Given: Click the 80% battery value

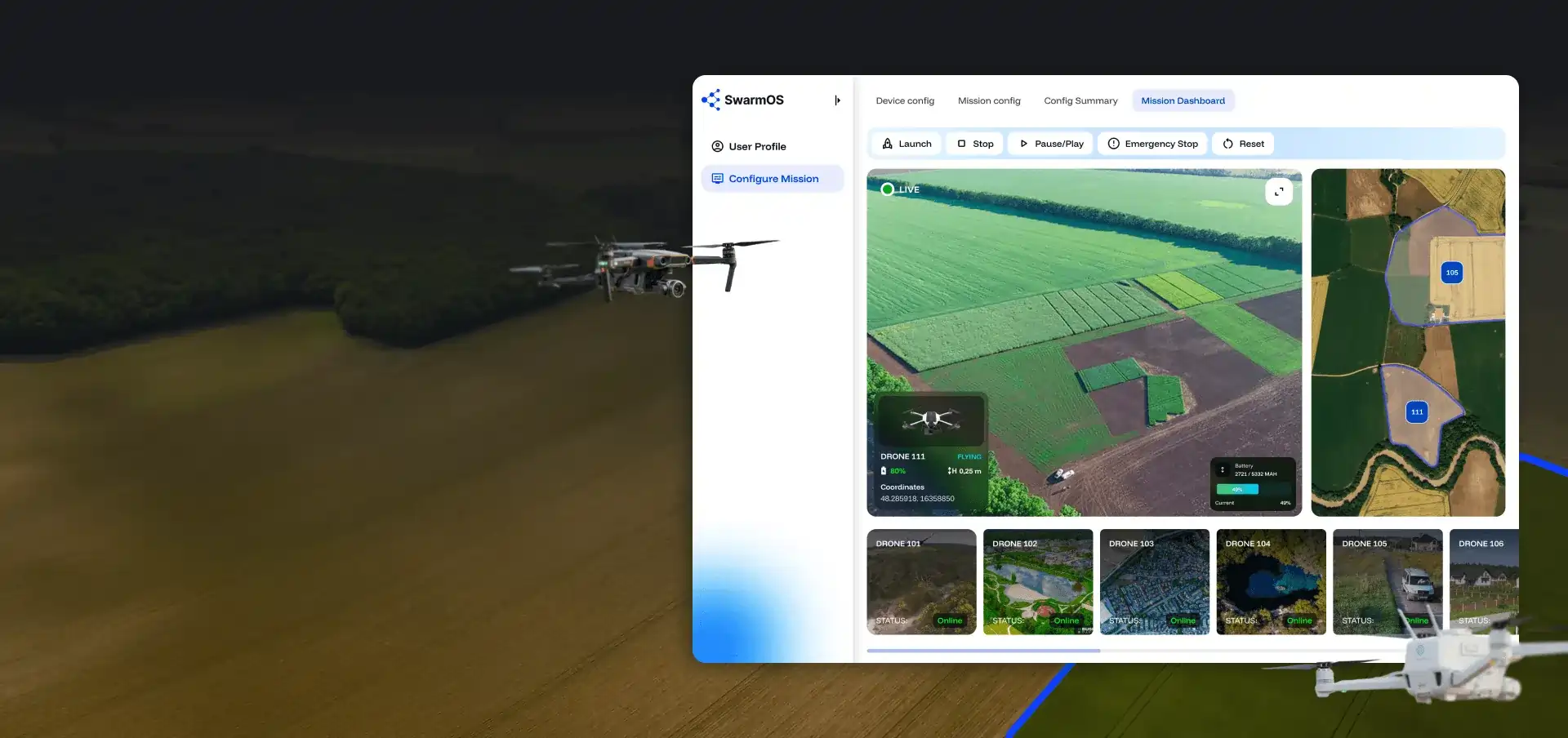Looking at the screenshot, I should [898, 471].
